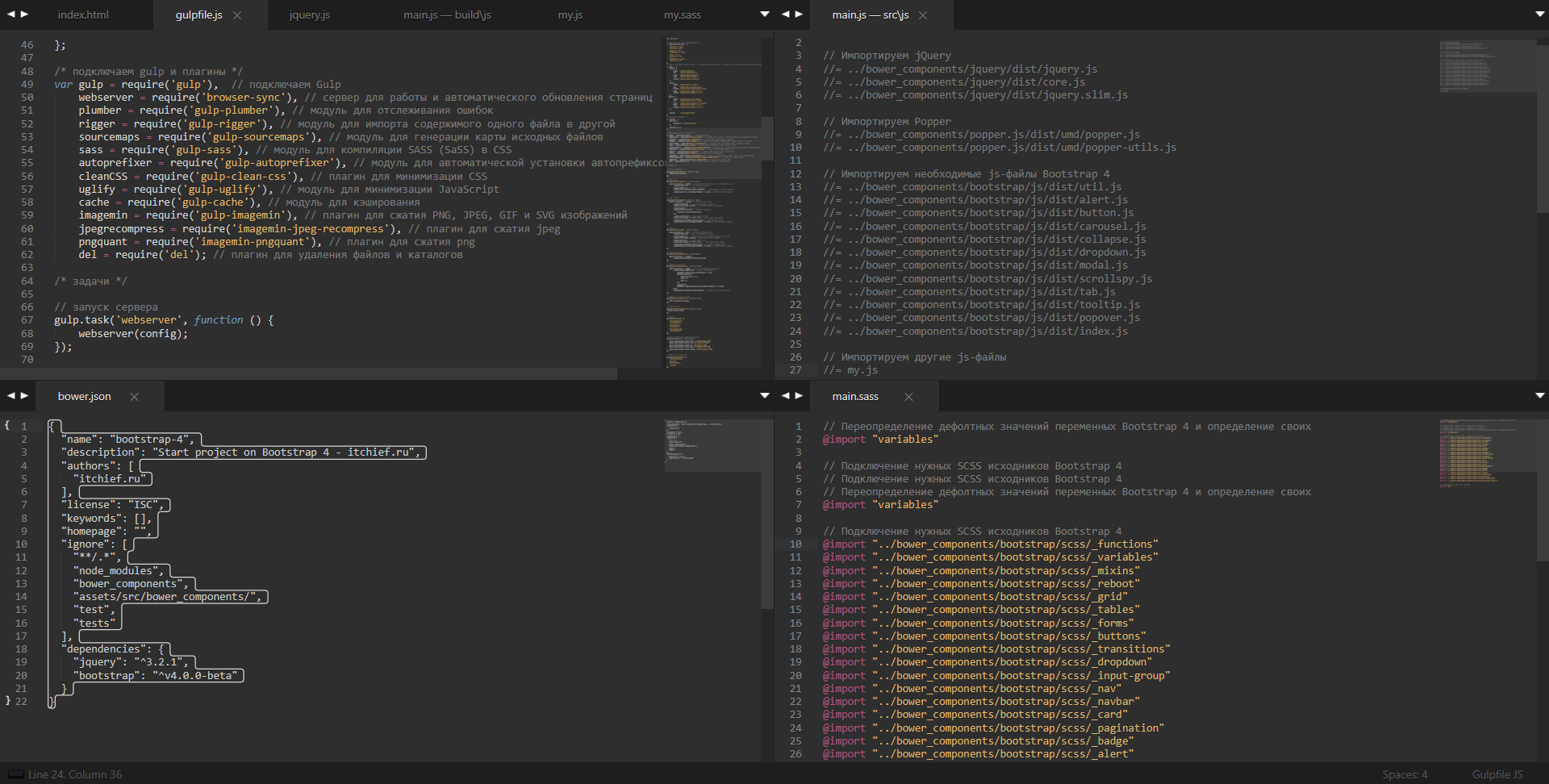The width and height of the screenshot is (1549, 784).
Task: Click the "name": "bootstrap-4" line
Action: tap(128, 440)
